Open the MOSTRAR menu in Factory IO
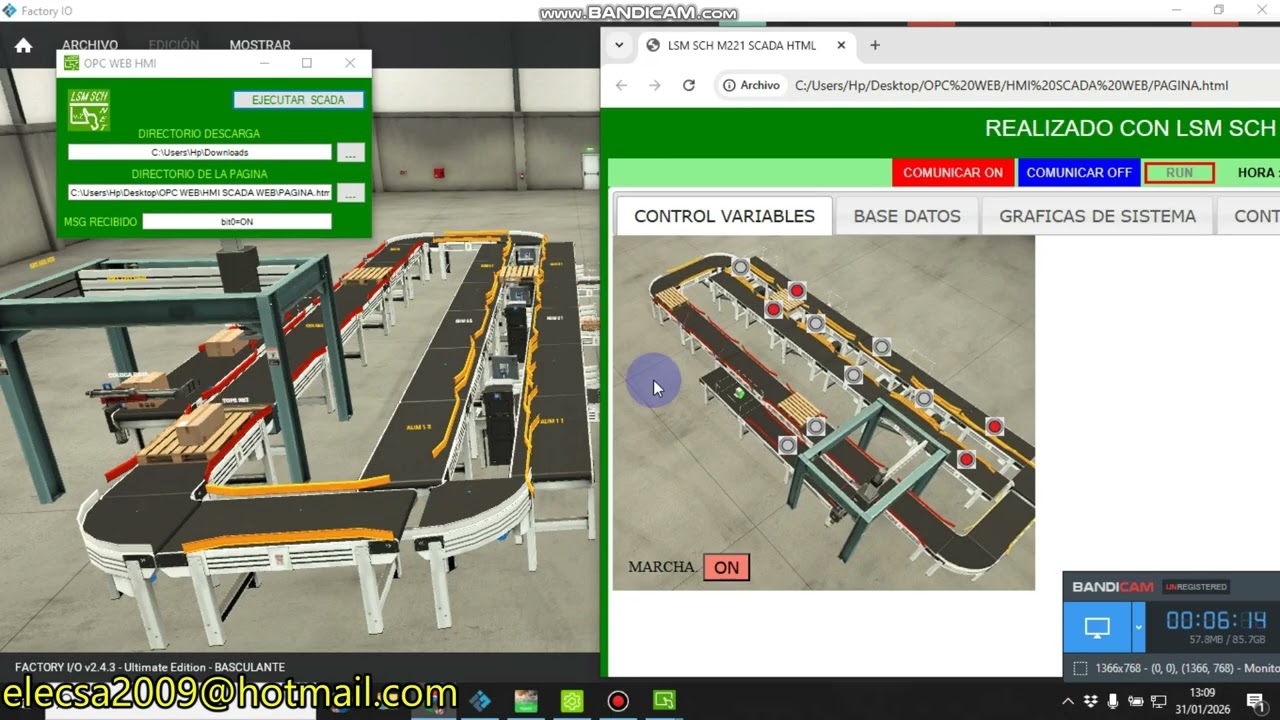The height and width of the screenshot is (720, 1280). click(260, 45)
